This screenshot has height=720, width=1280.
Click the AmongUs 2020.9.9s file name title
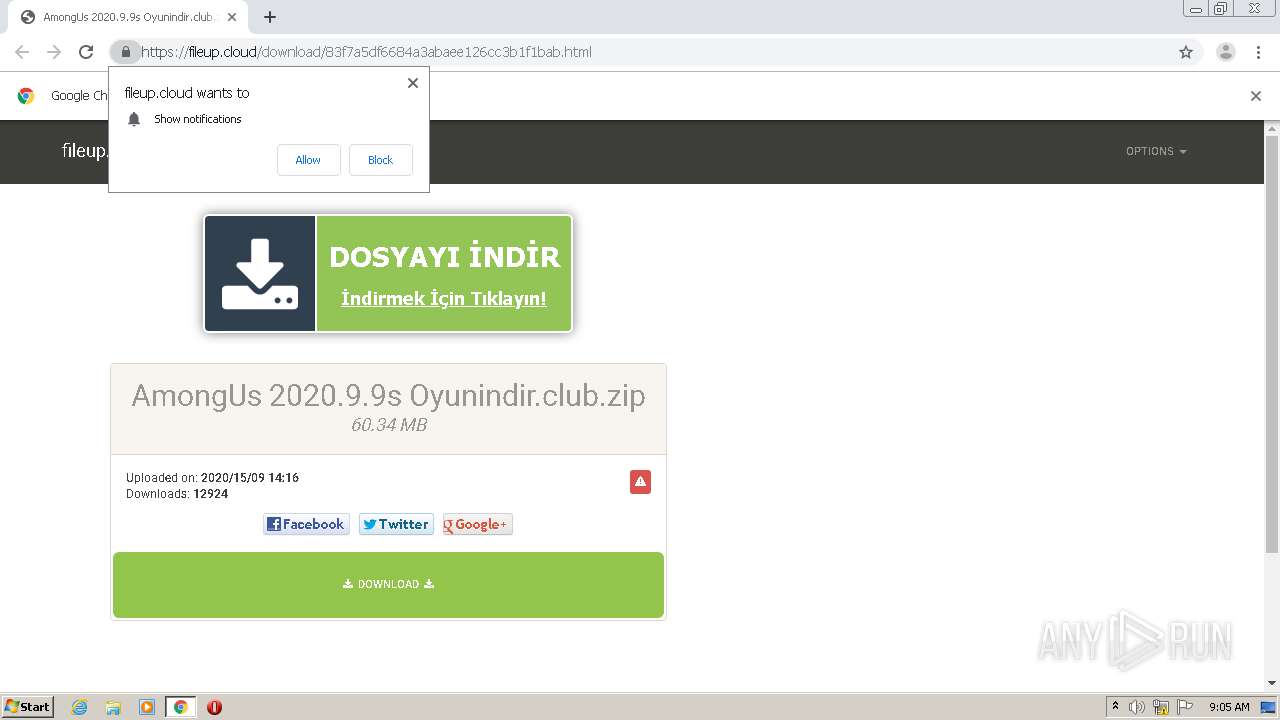388,395
